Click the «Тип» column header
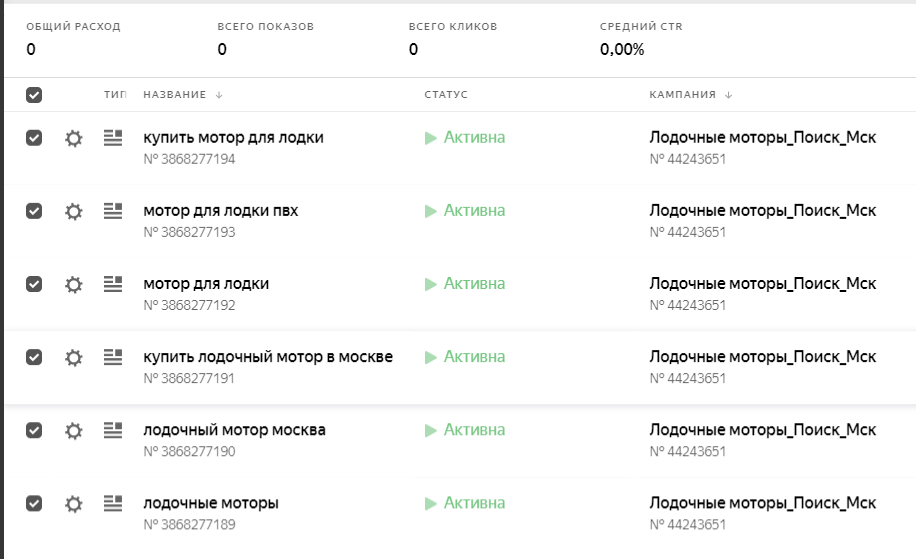 click(x=114, y=95)
